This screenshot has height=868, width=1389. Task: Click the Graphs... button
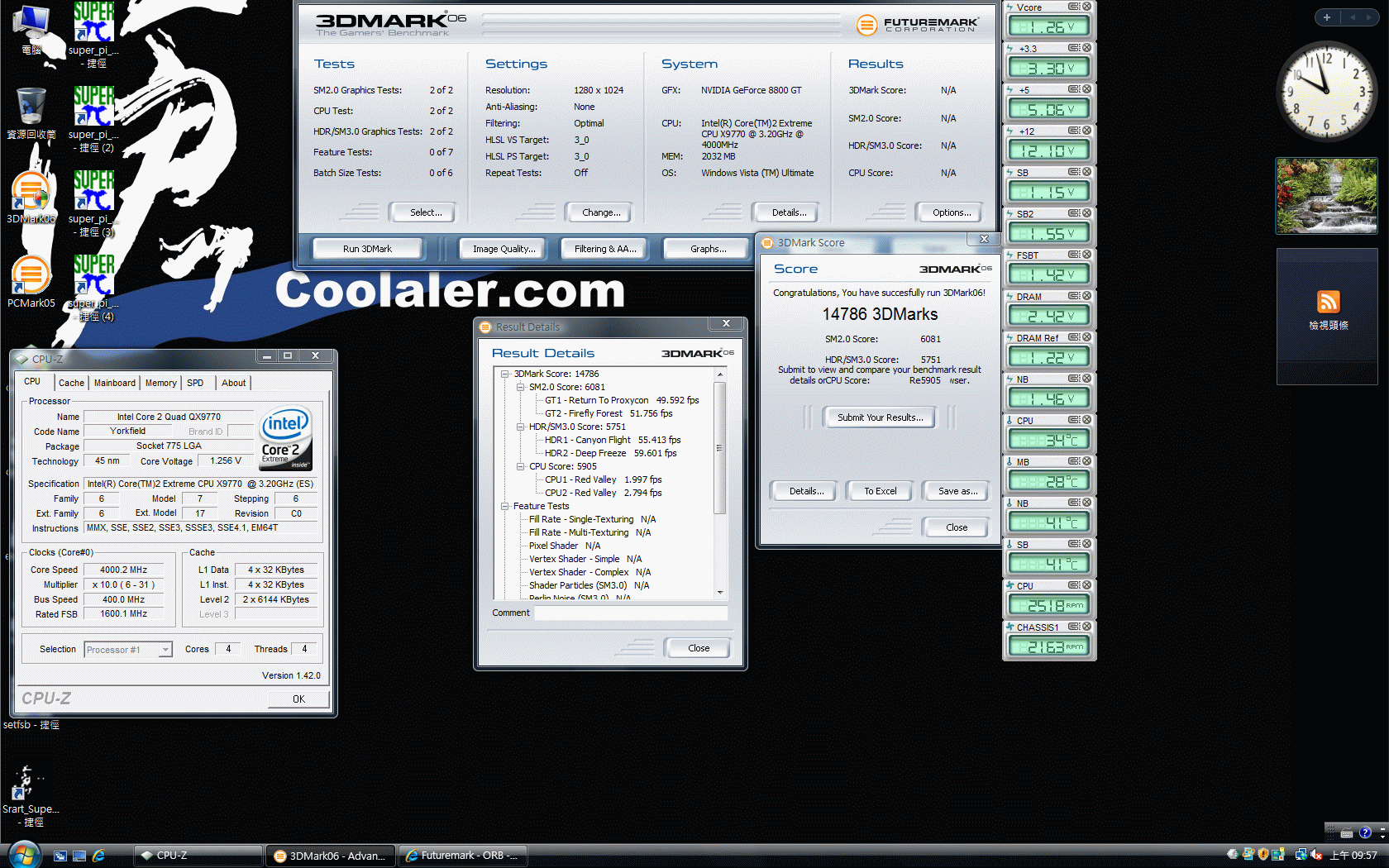pyautogui.click(x=708, y=249)
